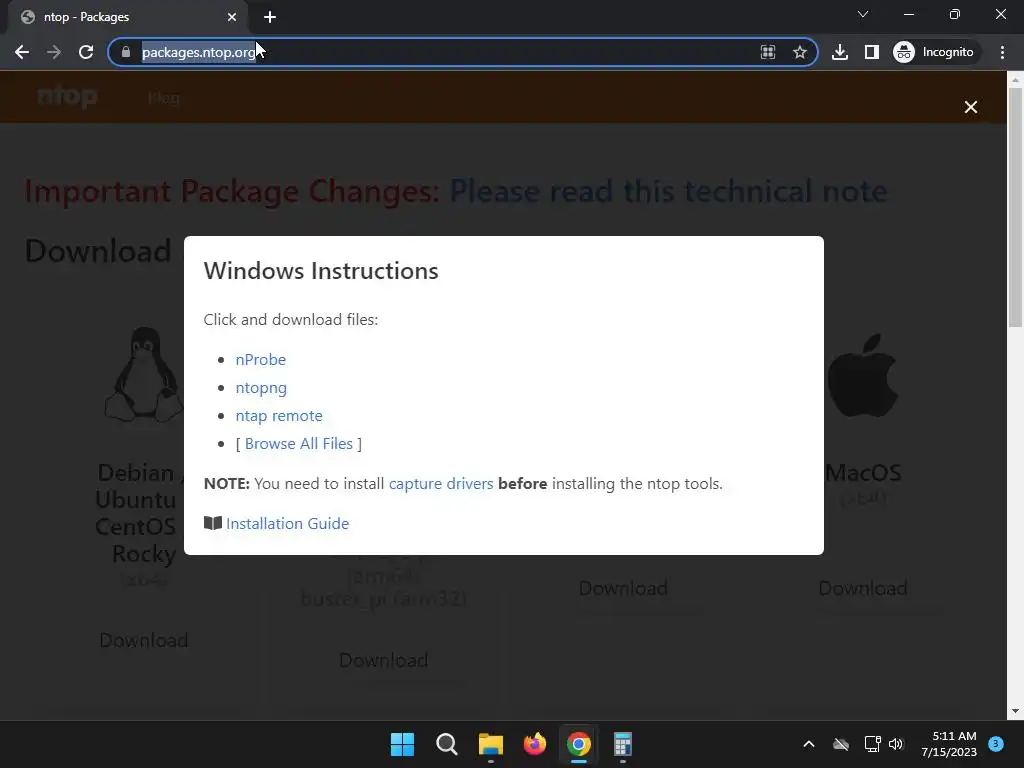Click Download under Debian Ubuntu CentOS
Screen dimensions: 1024x768
click(x=144, y=641)
